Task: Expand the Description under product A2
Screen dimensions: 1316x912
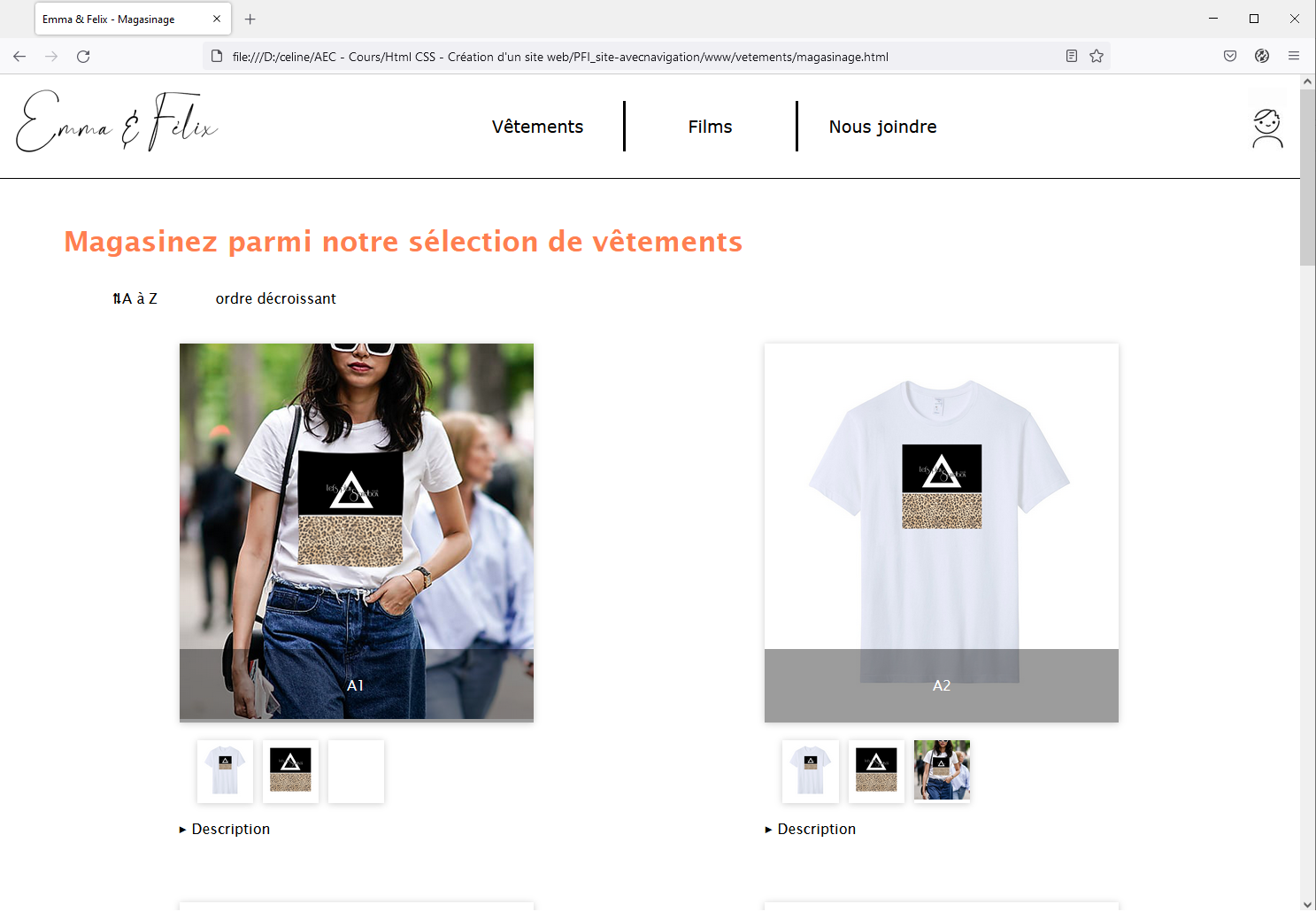Action: 811,830
